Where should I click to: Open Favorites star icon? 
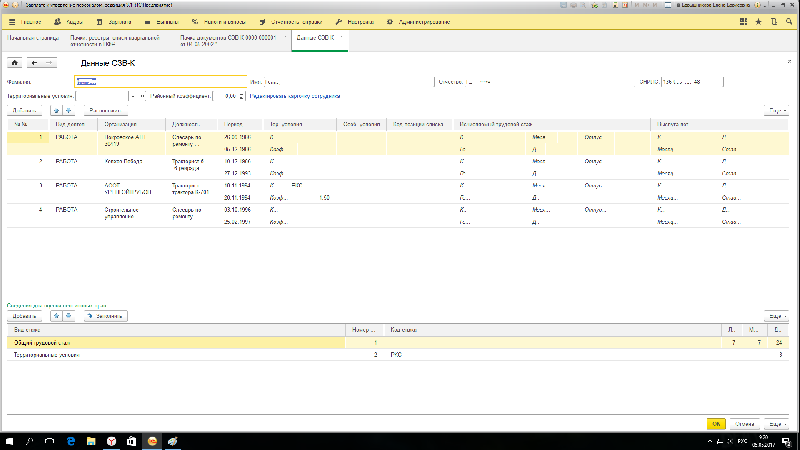[x=759, y=21]
